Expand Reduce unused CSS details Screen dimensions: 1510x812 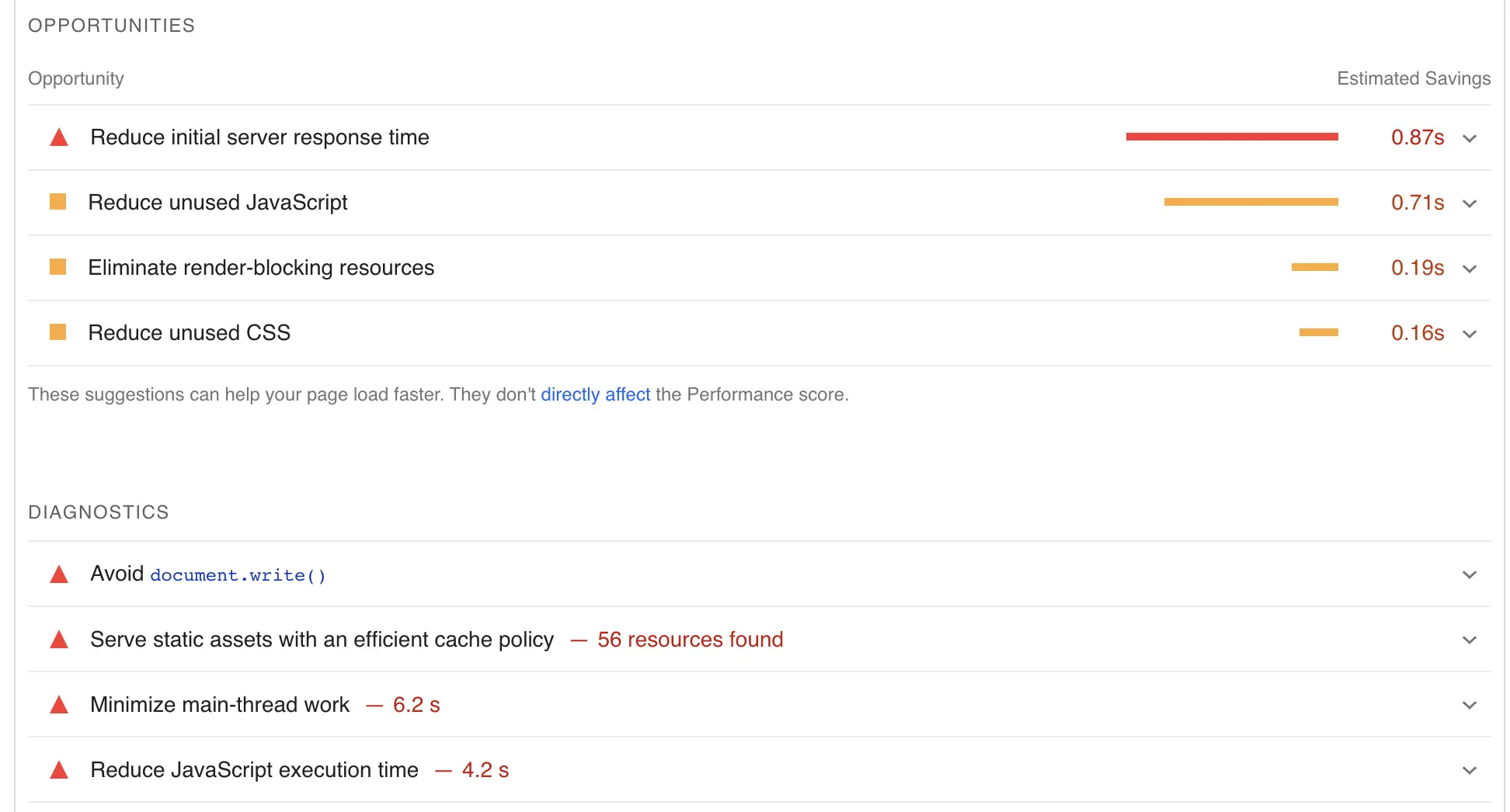pyautogui.click(x=1470, y=334)
